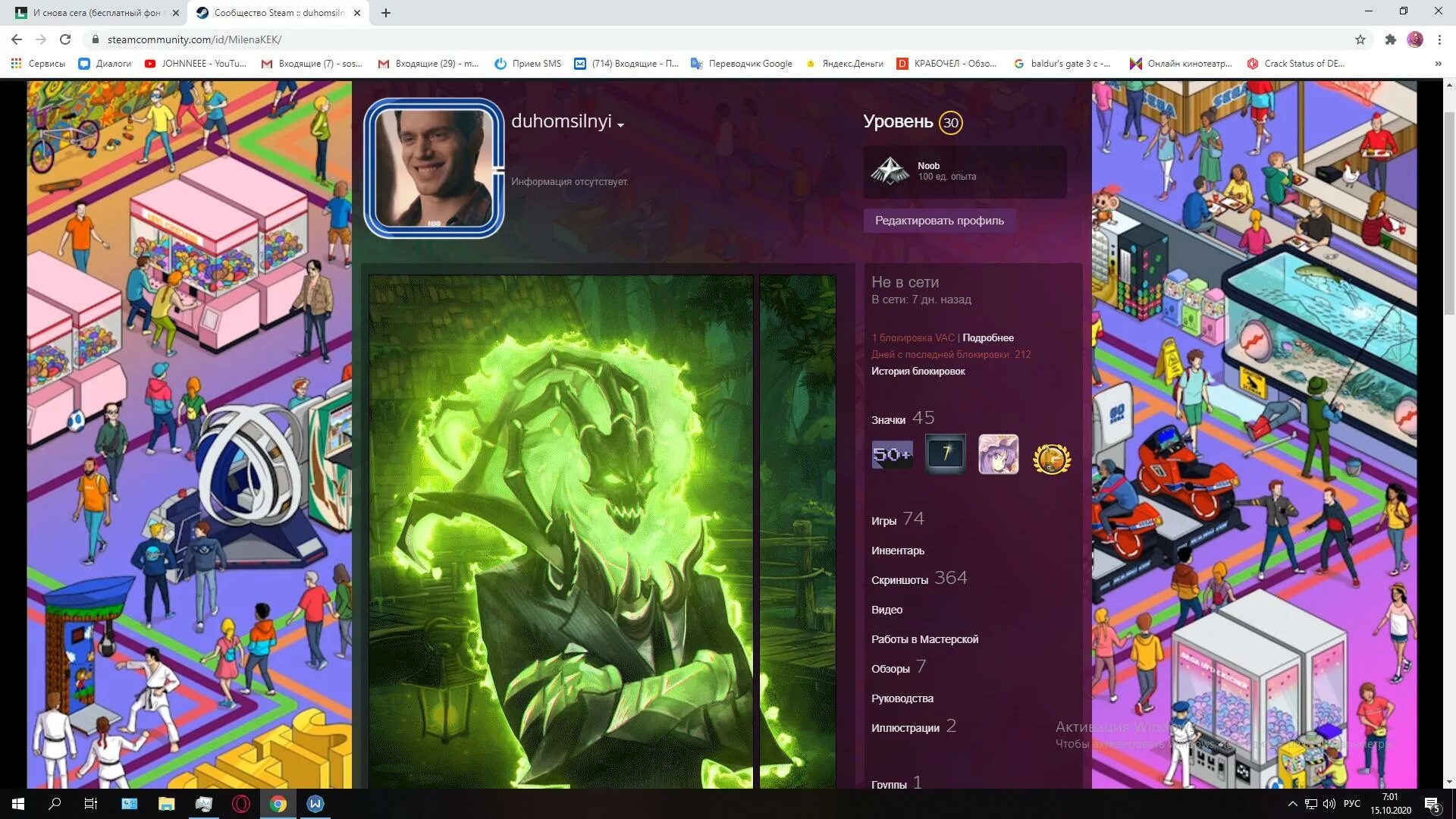
Task: Bookmark this page with the star icon
Action: coord(1360,39)
